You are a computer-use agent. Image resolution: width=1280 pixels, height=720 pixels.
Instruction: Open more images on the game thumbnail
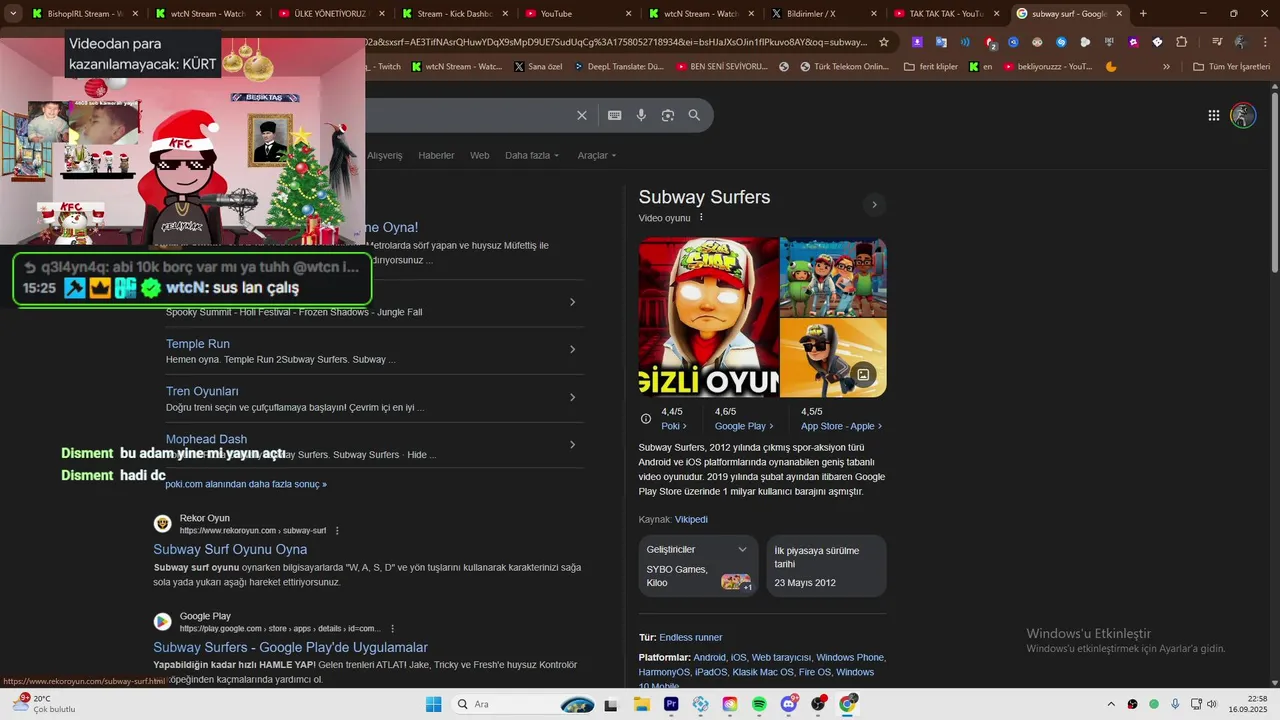point(863,375)
